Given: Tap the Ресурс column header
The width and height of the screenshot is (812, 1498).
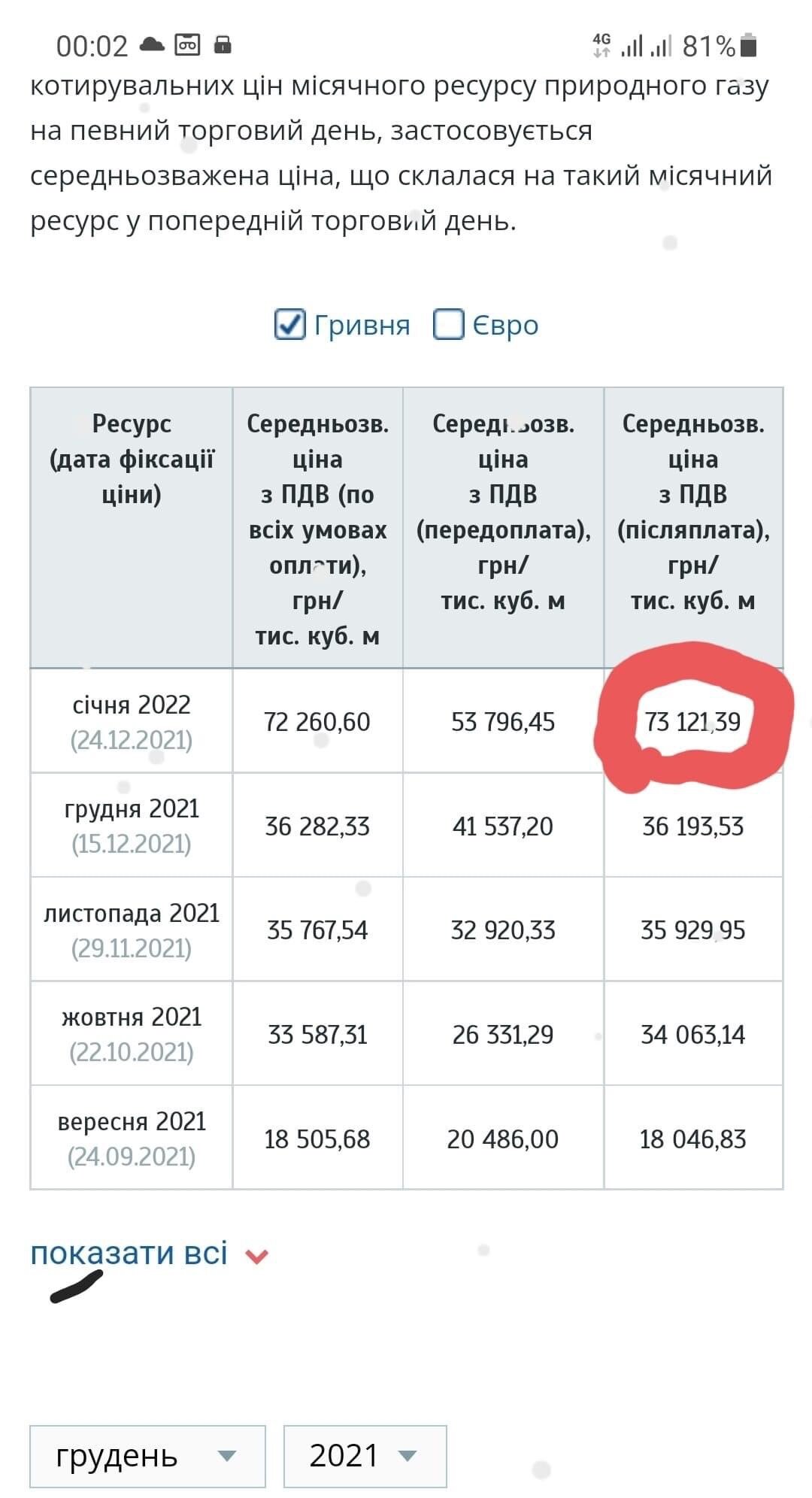Looking at the screenshot, I should pyautogui.click(x=132, y=459).
